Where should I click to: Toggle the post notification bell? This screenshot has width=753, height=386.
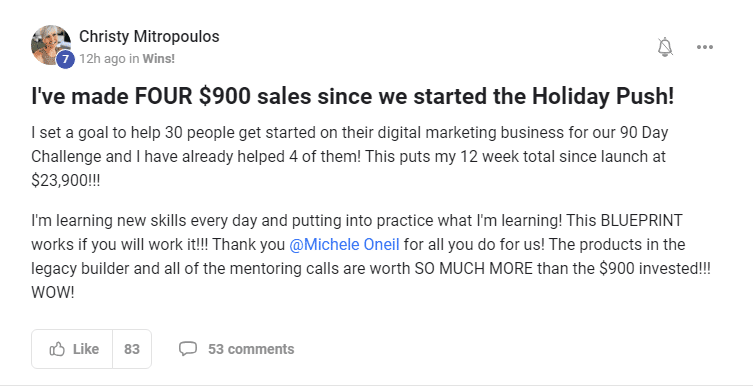(665, 47)
